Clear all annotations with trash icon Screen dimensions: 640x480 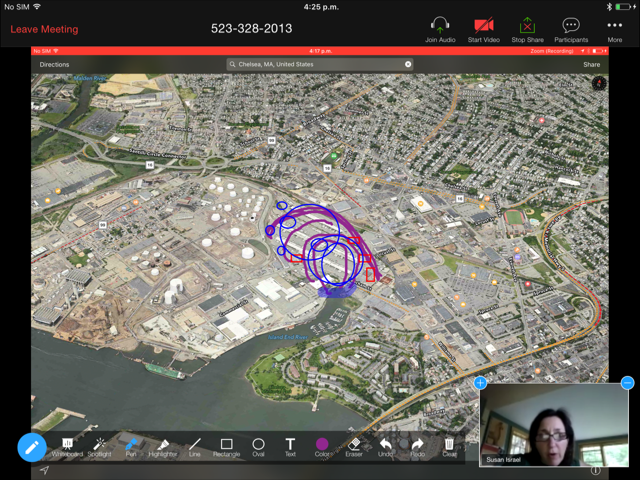(x=449, y=447)
